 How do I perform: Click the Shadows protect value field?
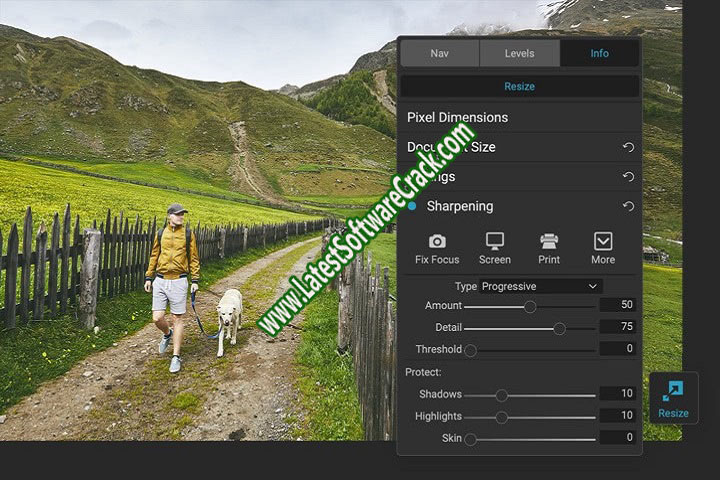click(x=617, y=394)
